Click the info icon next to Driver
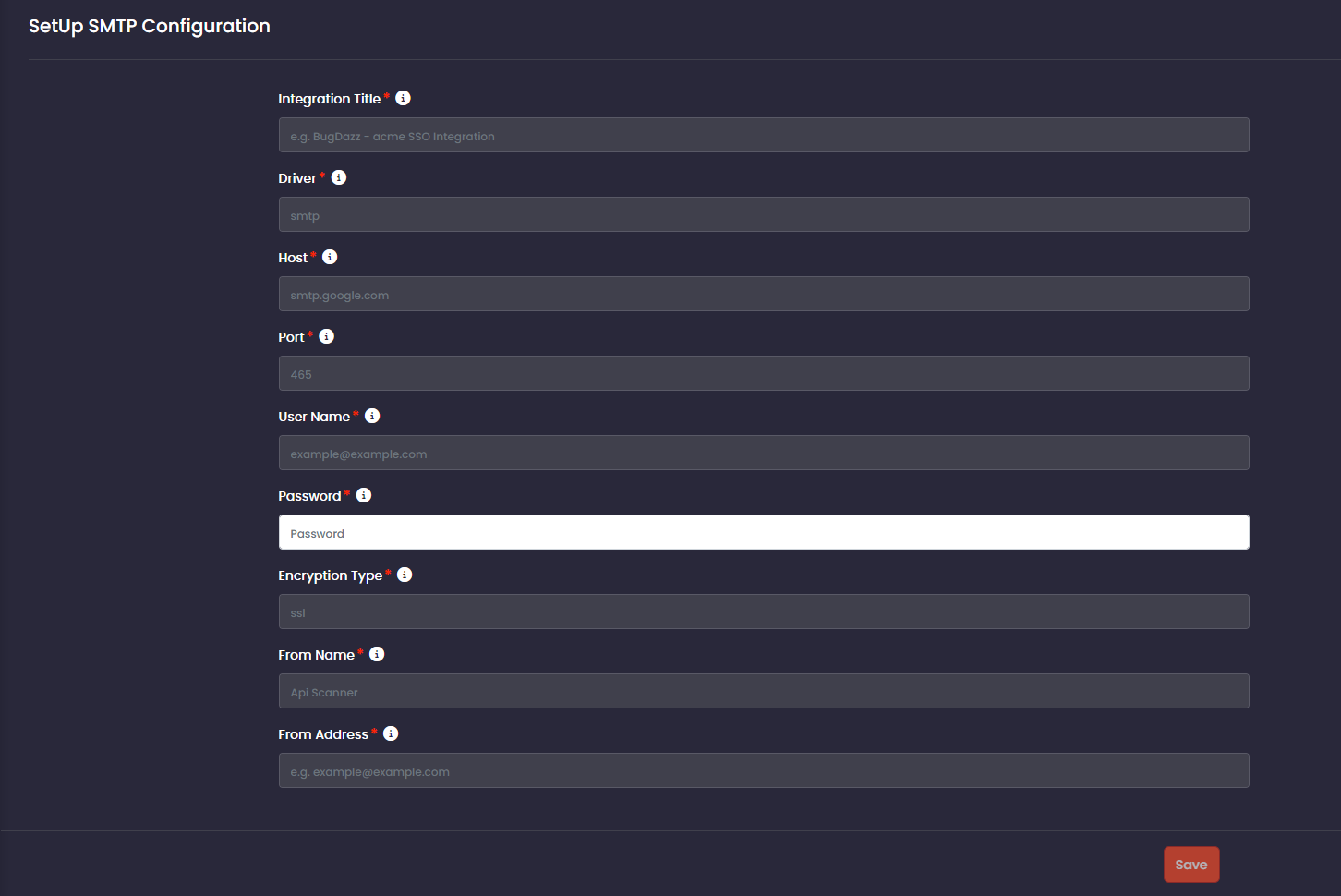The width and height of the screenshot is (1341, 896). [x=339, y=177]
